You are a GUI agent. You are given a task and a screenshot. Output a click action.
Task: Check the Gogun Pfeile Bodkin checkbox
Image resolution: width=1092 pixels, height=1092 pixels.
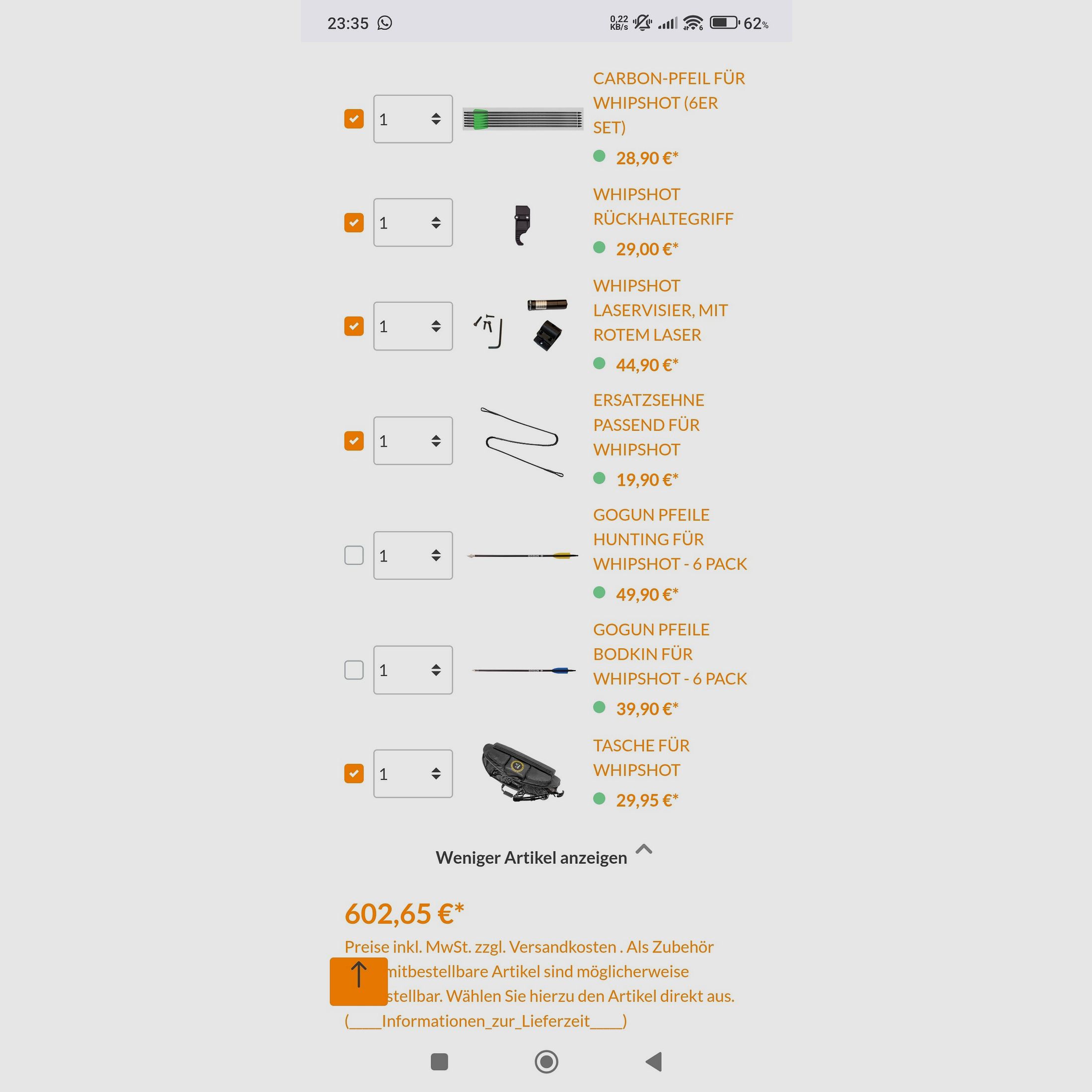[x=354, y=670]
